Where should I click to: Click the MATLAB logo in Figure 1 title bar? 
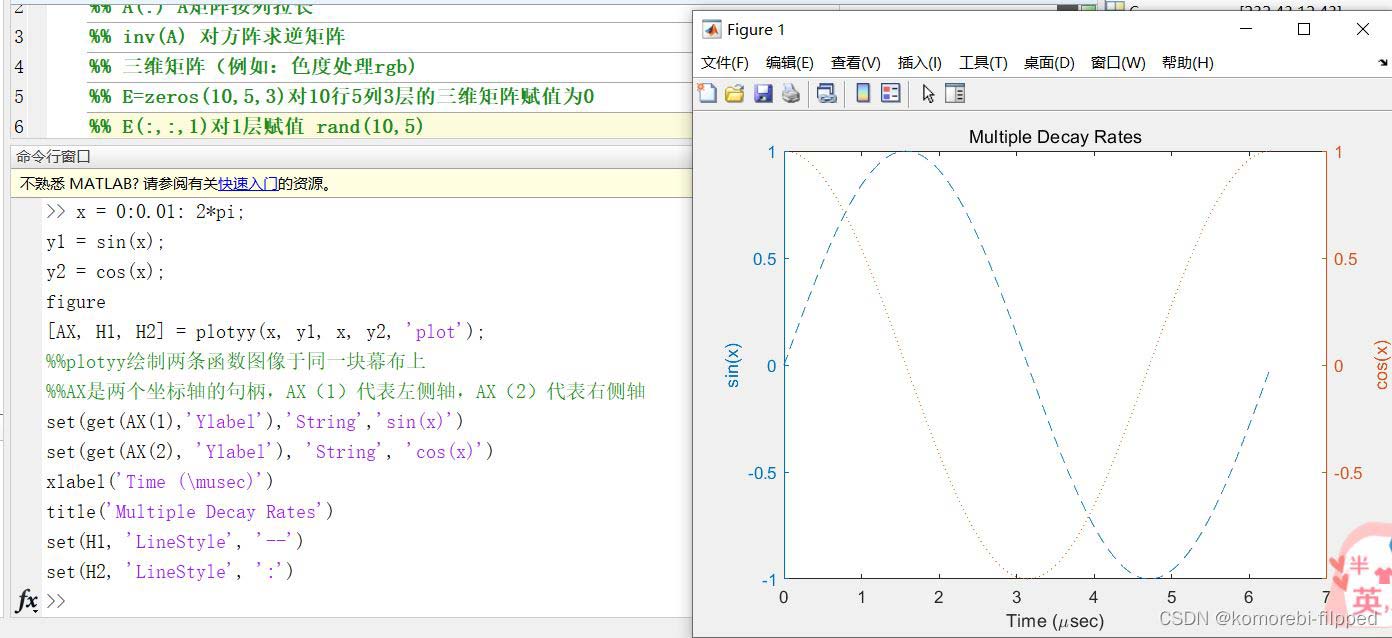tap(712, 30)
